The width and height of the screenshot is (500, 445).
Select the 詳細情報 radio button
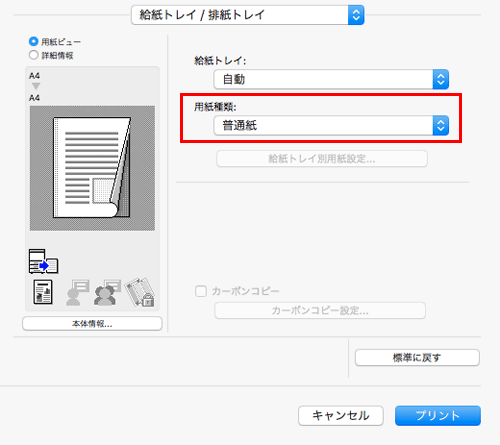click(34, 55)
